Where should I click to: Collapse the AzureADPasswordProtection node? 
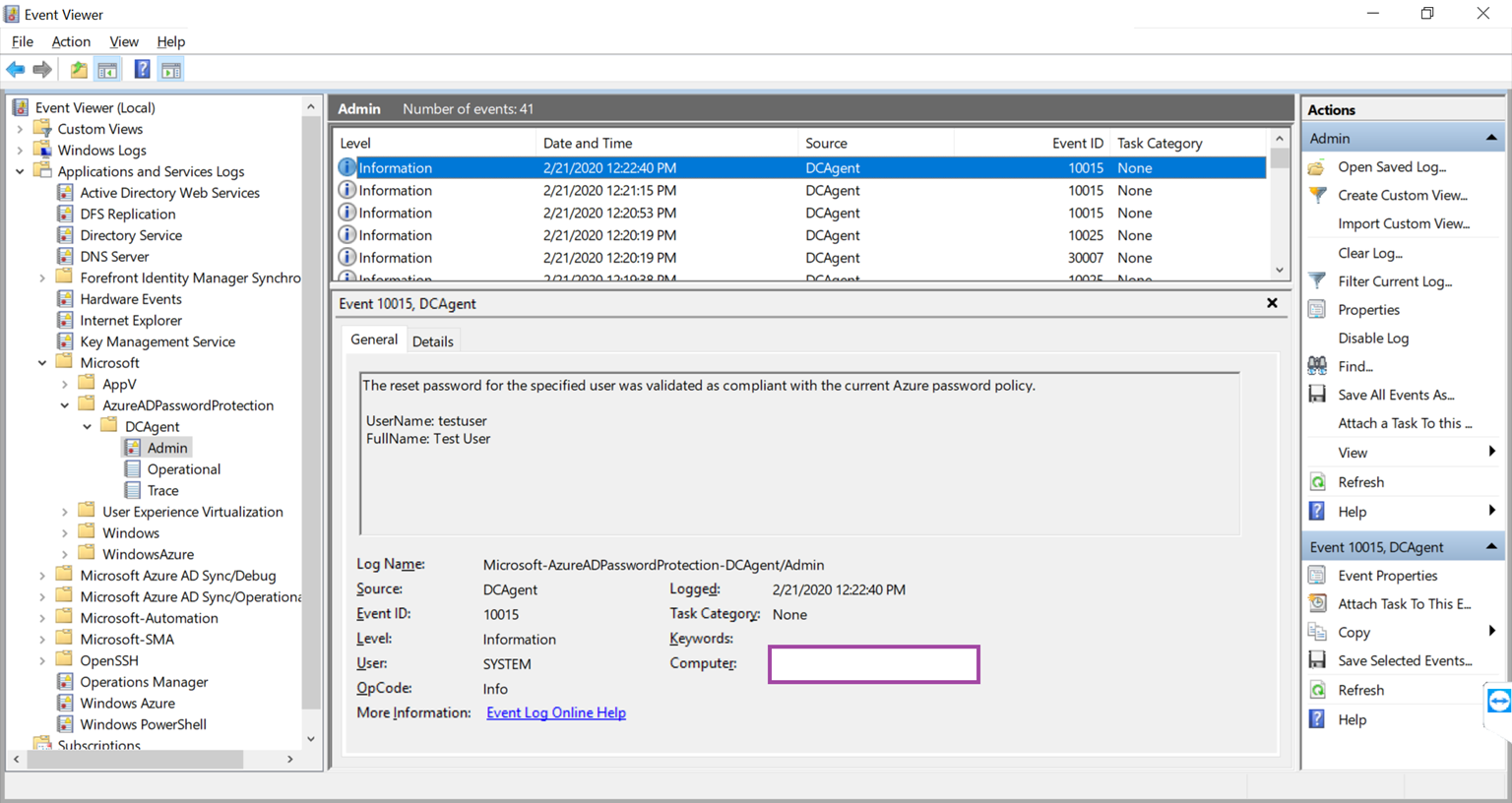tap(65, 405)
